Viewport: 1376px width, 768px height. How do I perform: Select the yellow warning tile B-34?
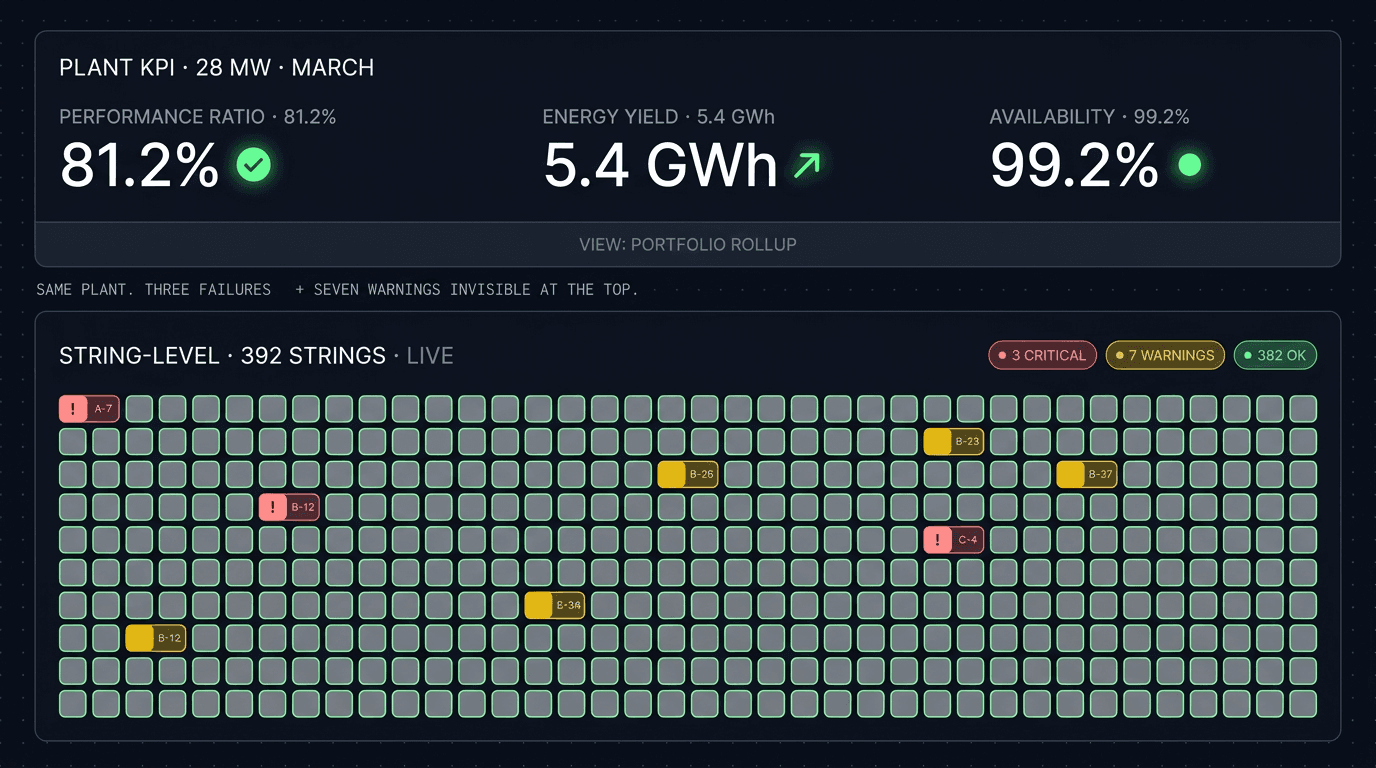554,605
